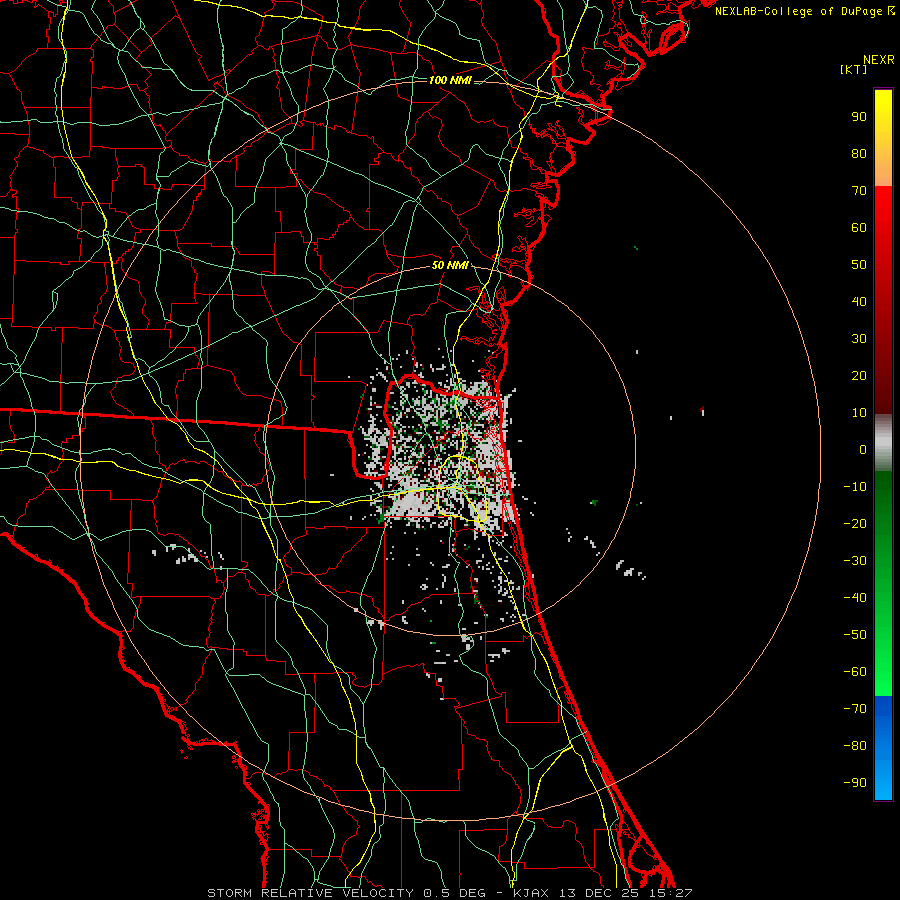
Task: Click the -20 value on velocity scale
Action: 855,524
